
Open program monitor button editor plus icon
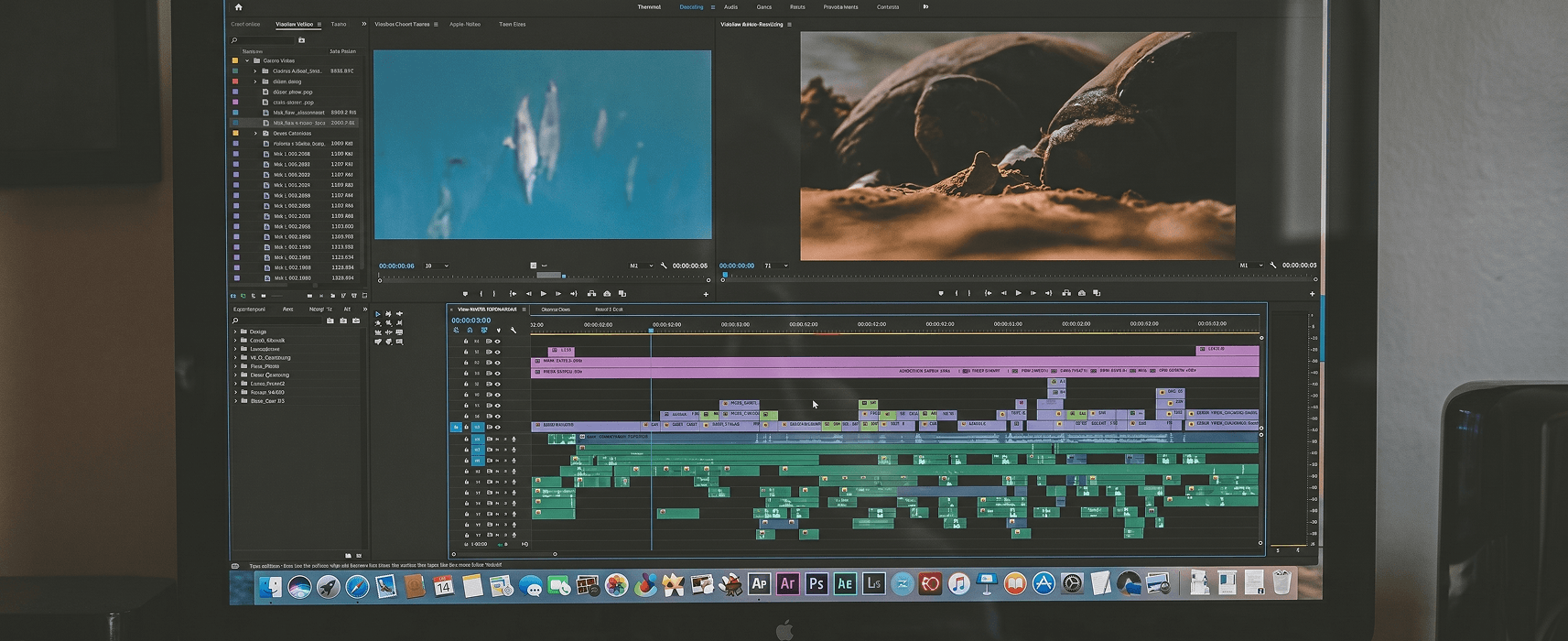click(1312, 294)
